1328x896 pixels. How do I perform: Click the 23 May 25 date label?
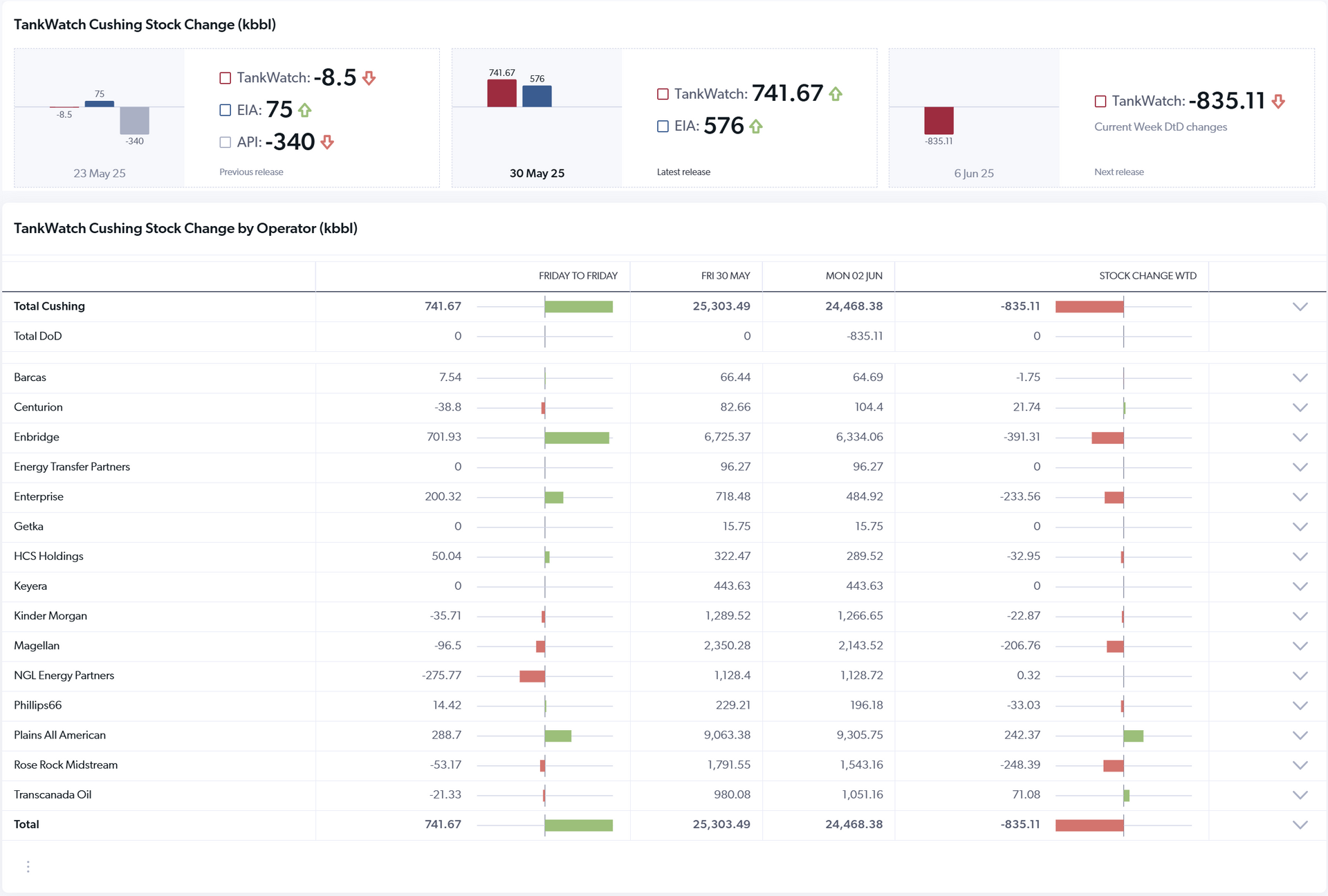100,174
